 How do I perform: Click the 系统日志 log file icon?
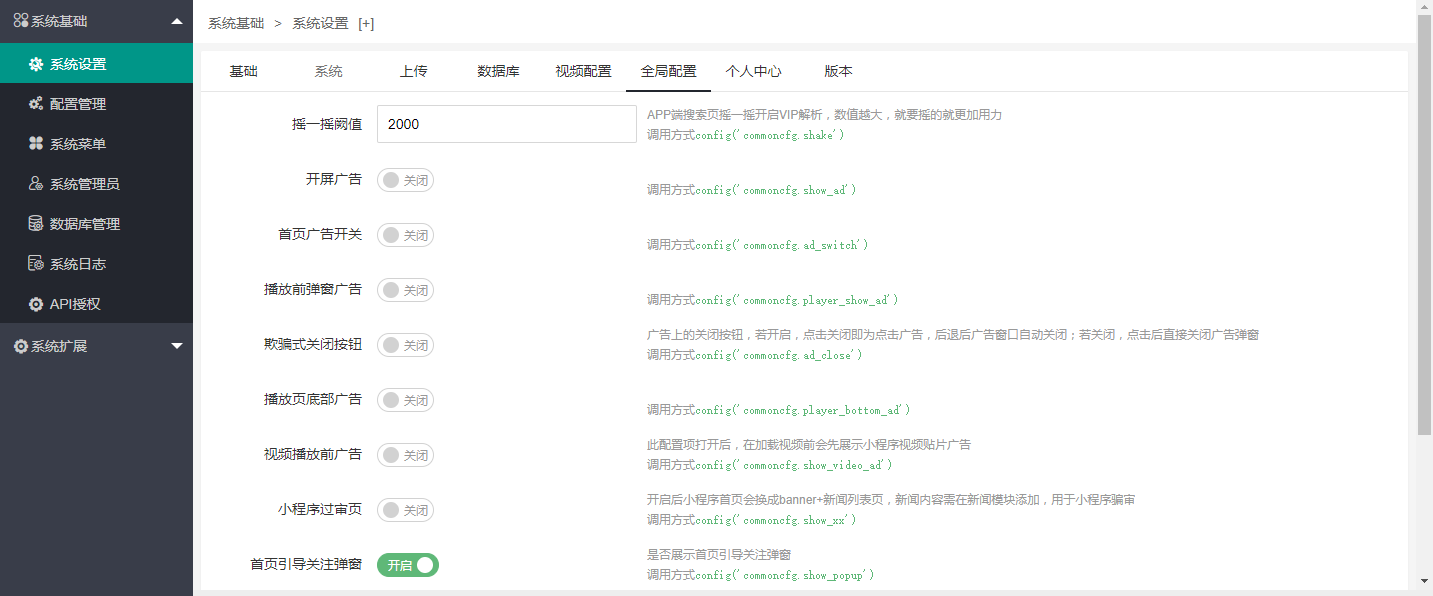[x=36, y=264]
